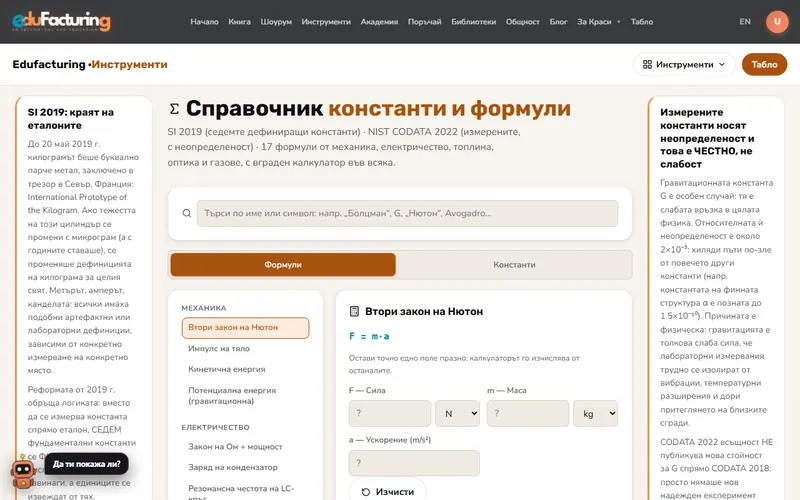Select Кинетична енергия formula
800x500 pixels.
[245, 369]
